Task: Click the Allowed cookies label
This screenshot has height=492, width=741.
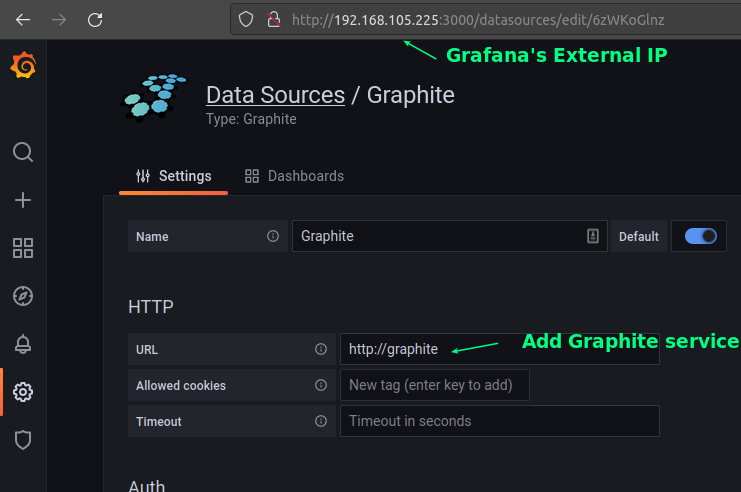Action: [181, 386]
